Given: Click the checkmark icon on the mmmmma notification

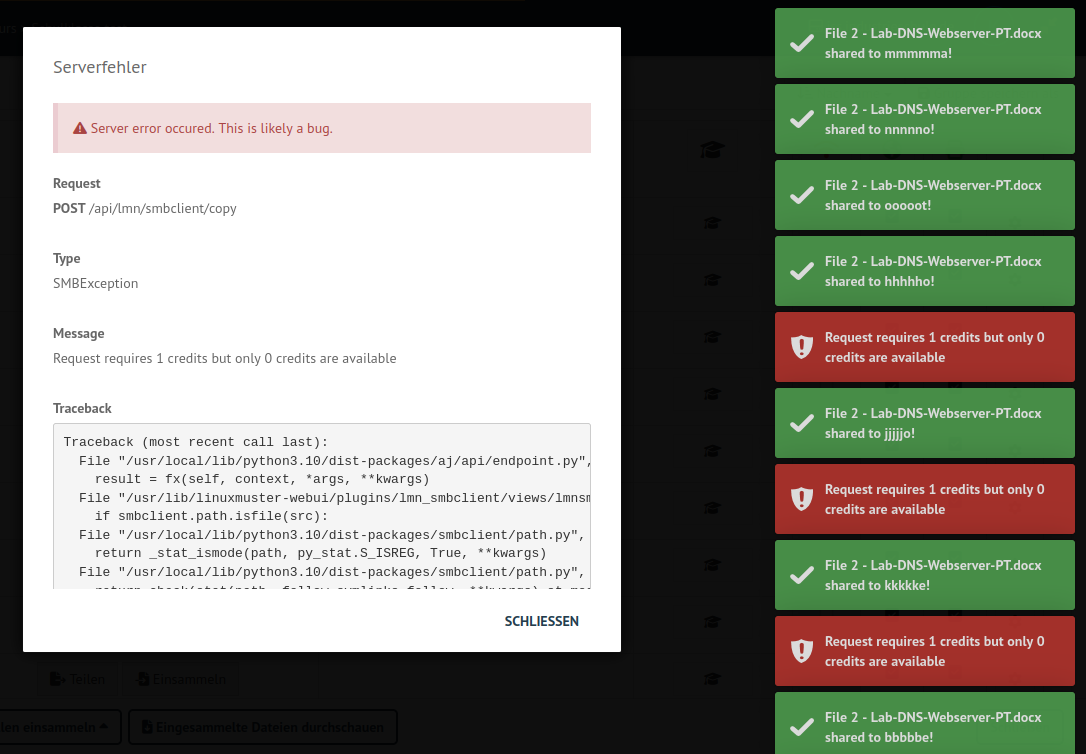Looking at the screenshot, I should pos(801,43).
